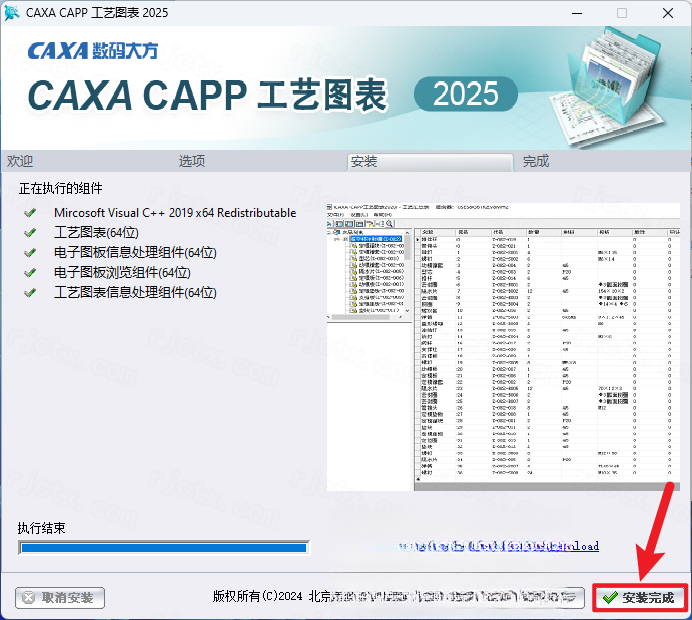Click checkmark beside 电子图板信息处理组件(64位)
692x620 pixels.
coord(30,253)
